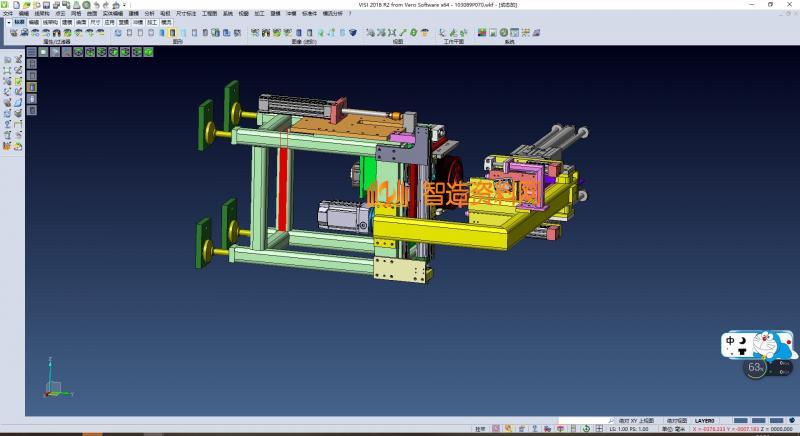Open the 文件 (File) menu
The height and width of the screenshot is (436, 800).
click(x=8, y=13)
